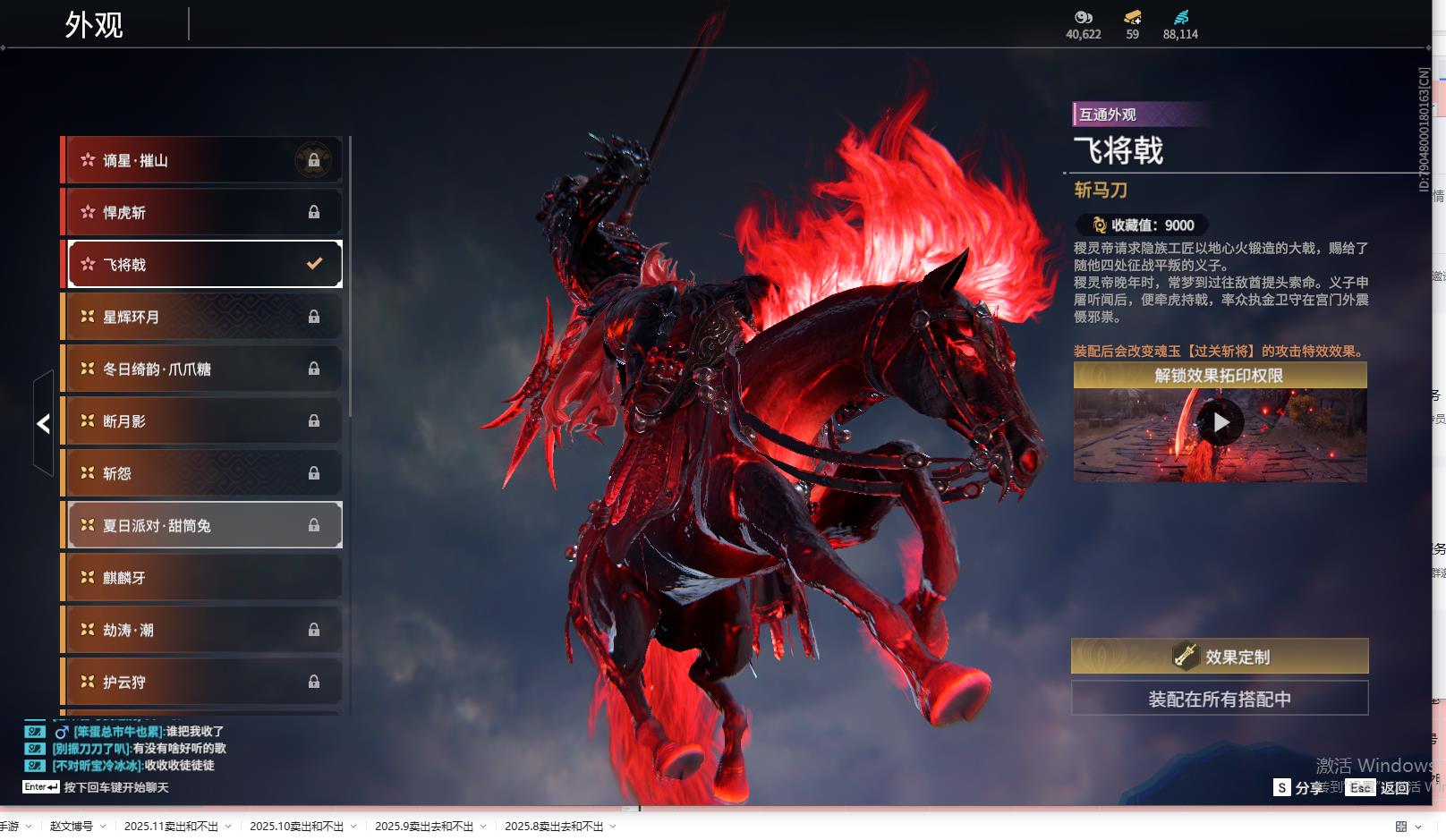This screenshot has width=1446, height=840.
Task: Open the dropdown arrow on 2025.10卖出和不出 tab
Action: point(353,827)
